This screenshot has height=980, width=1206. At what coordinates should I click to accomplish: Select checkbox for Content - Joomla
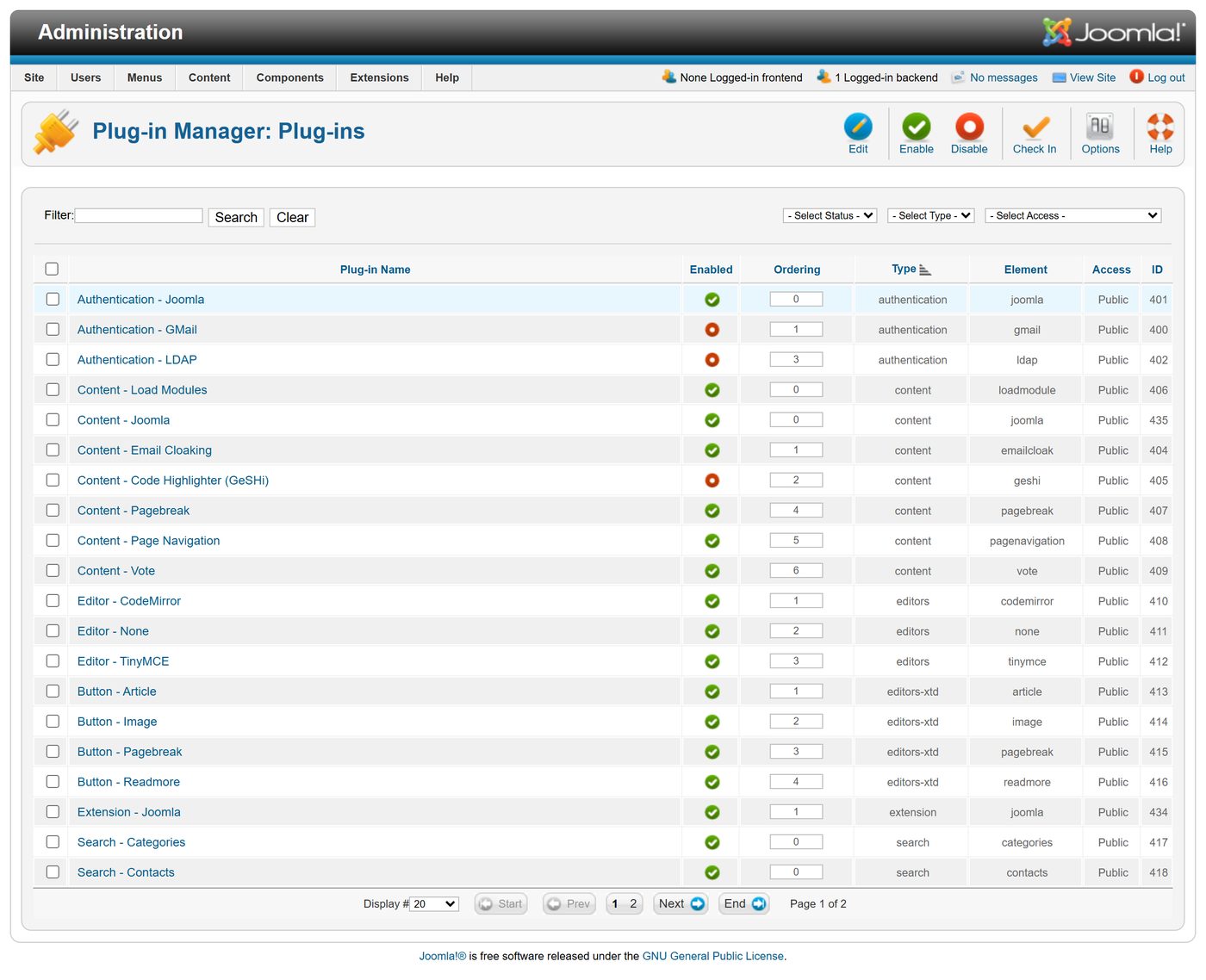coord(53,419)
